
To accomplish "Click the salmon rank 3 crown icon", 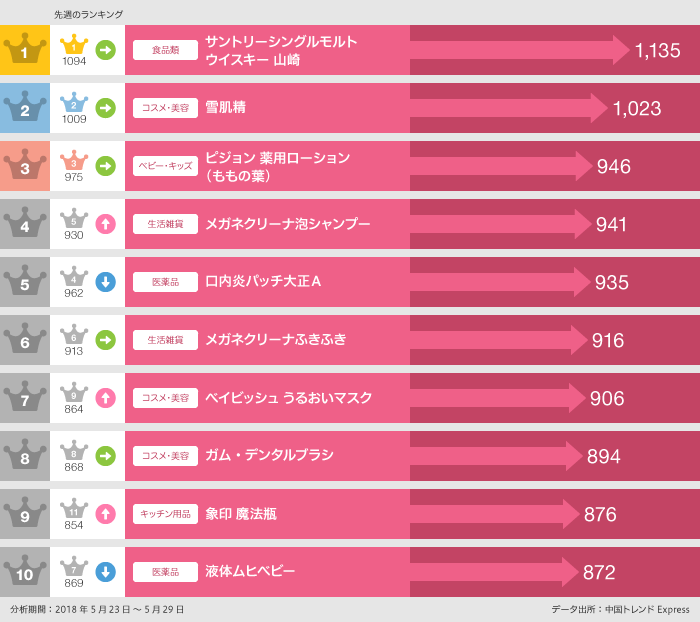I will (x=25, y=165).
